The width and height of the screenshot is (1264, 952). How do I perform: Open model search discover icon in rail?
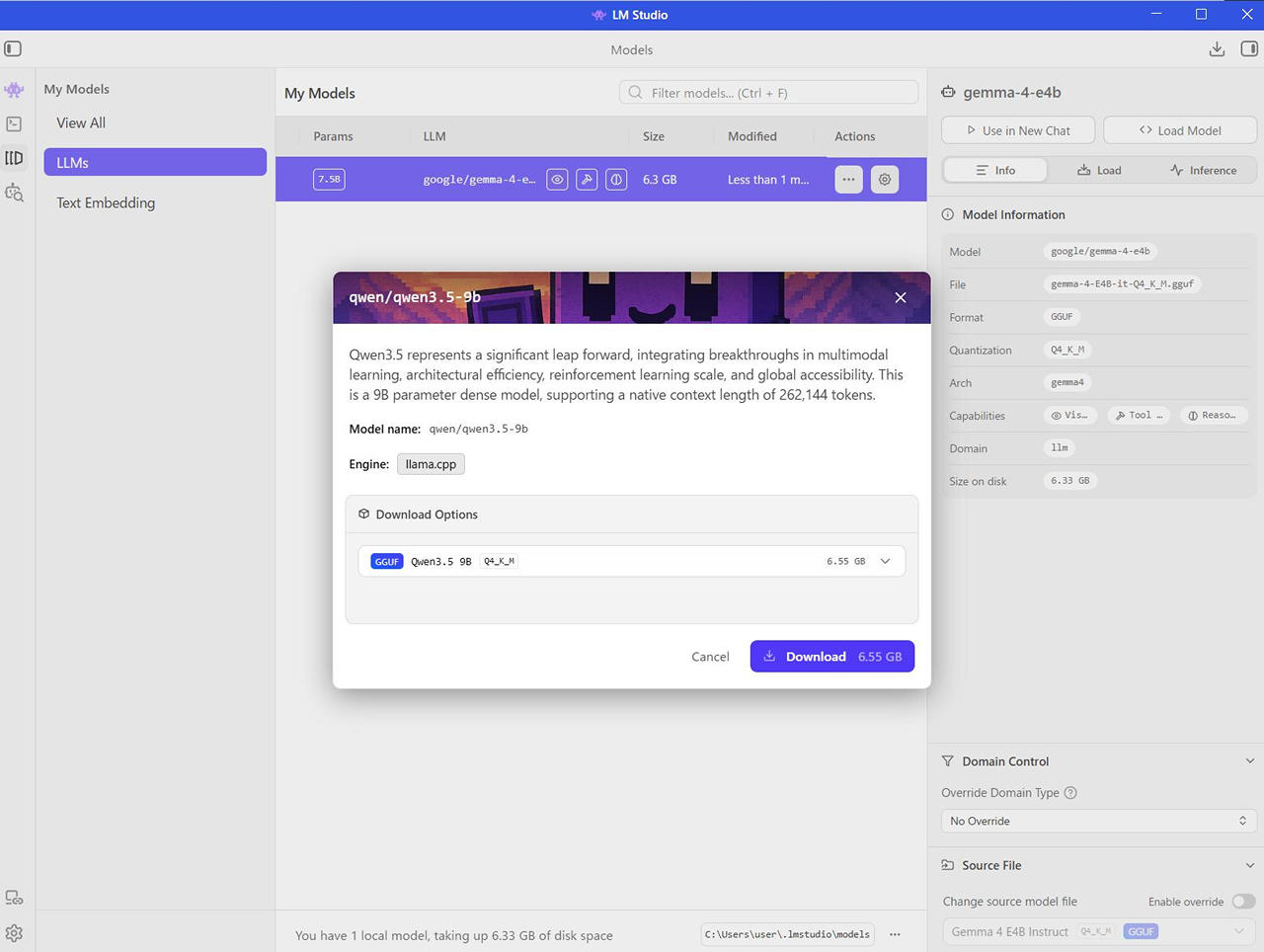[14, 193]
